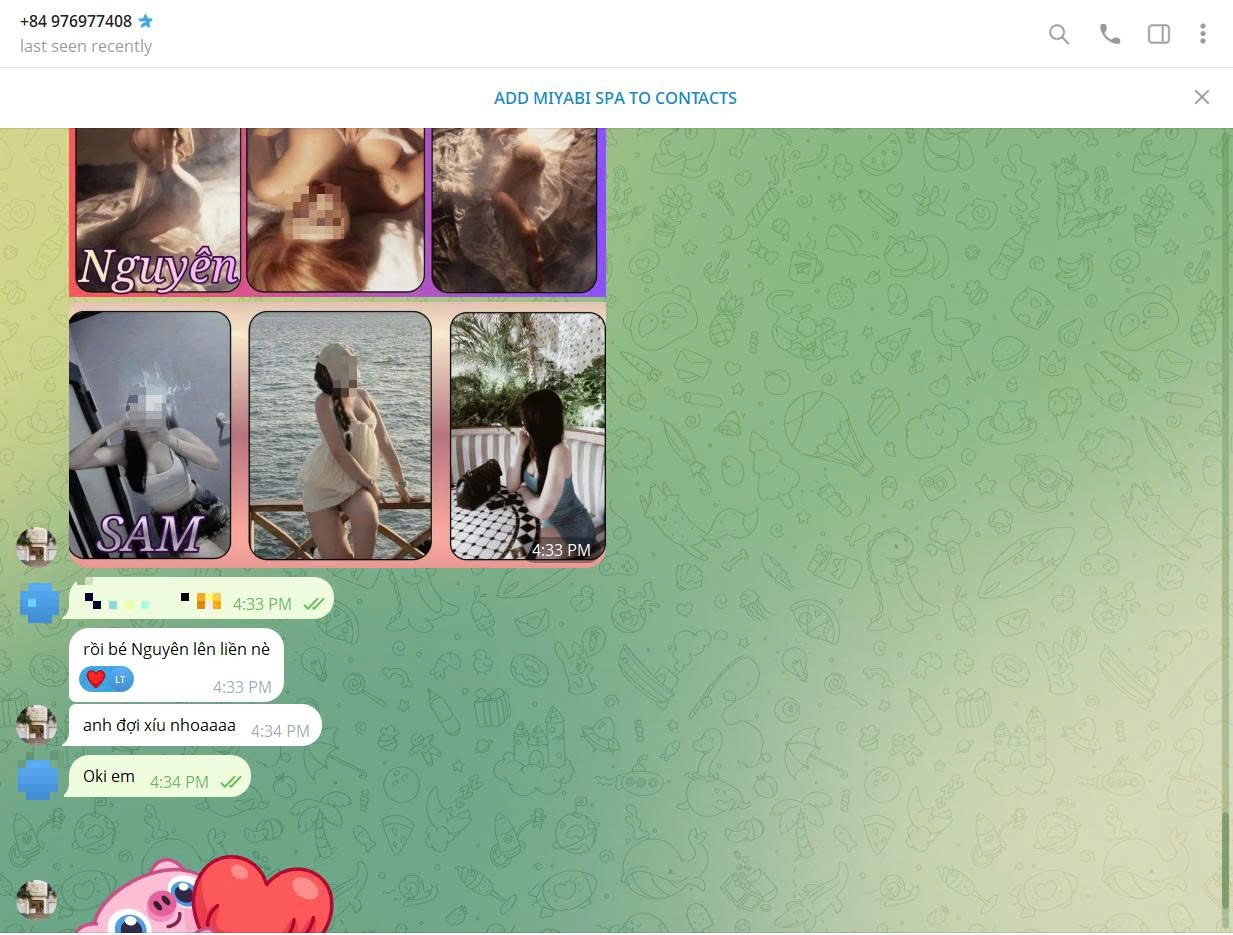Click the sender avatar beside the pig sticker

coord(36,900)
